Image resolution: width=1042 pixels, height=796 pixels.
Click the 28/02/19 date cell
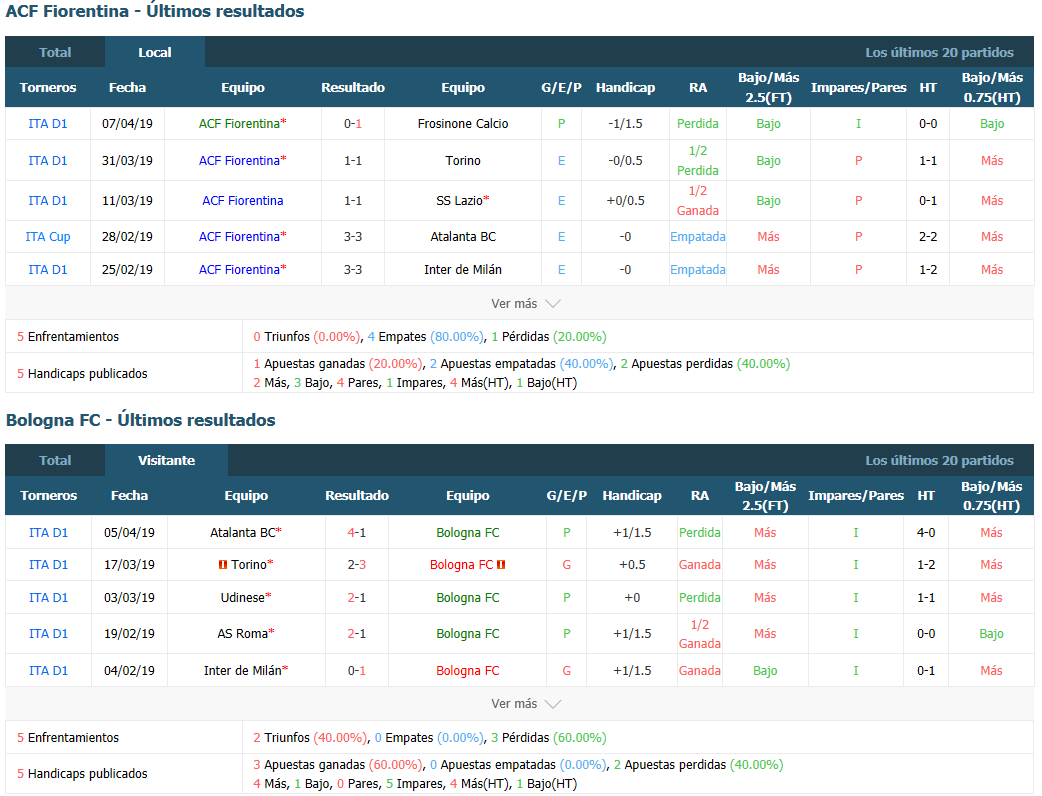click(127, 237)
